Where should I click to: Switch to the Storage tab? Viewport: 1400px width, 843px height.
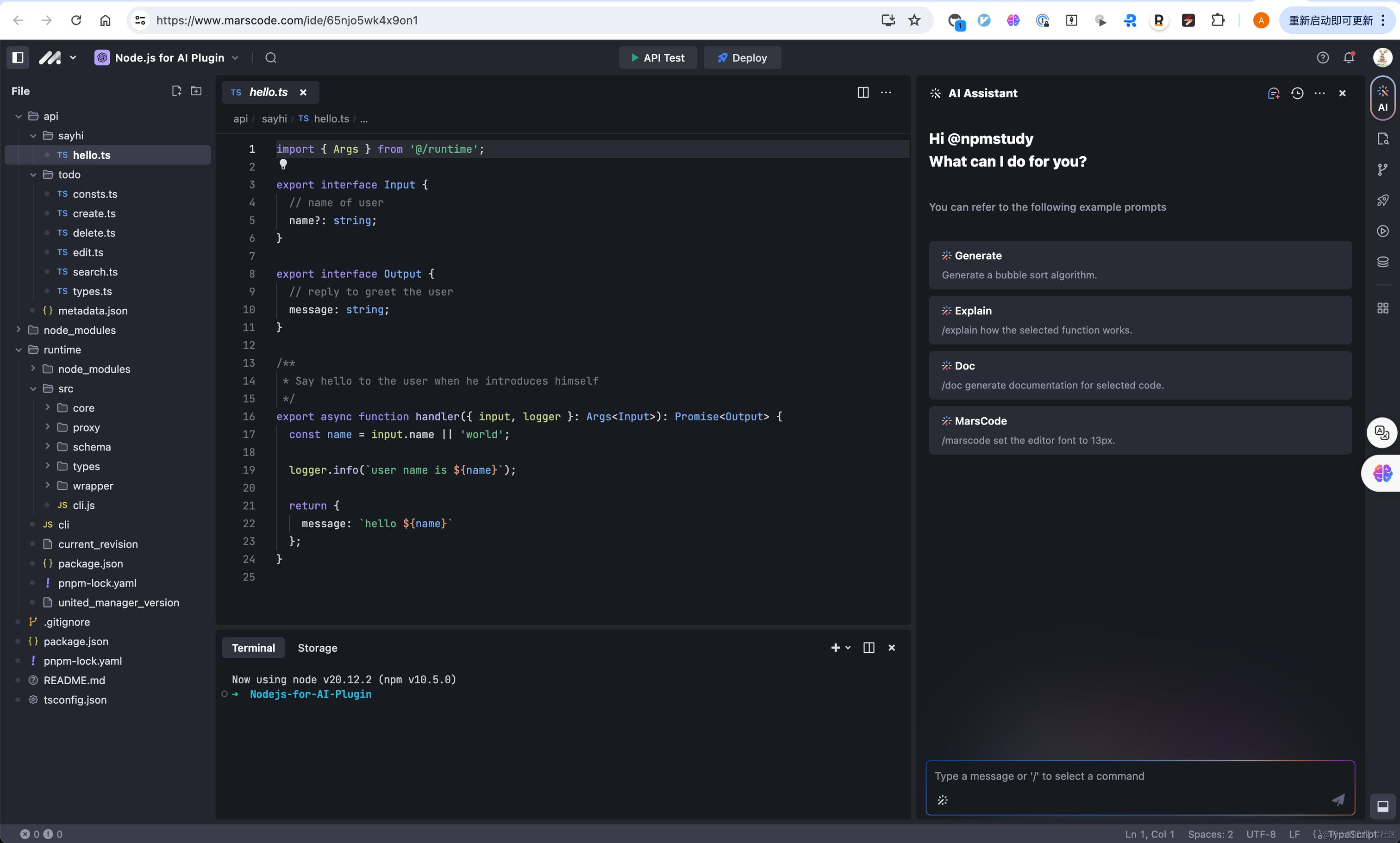(x=317, y=648)
